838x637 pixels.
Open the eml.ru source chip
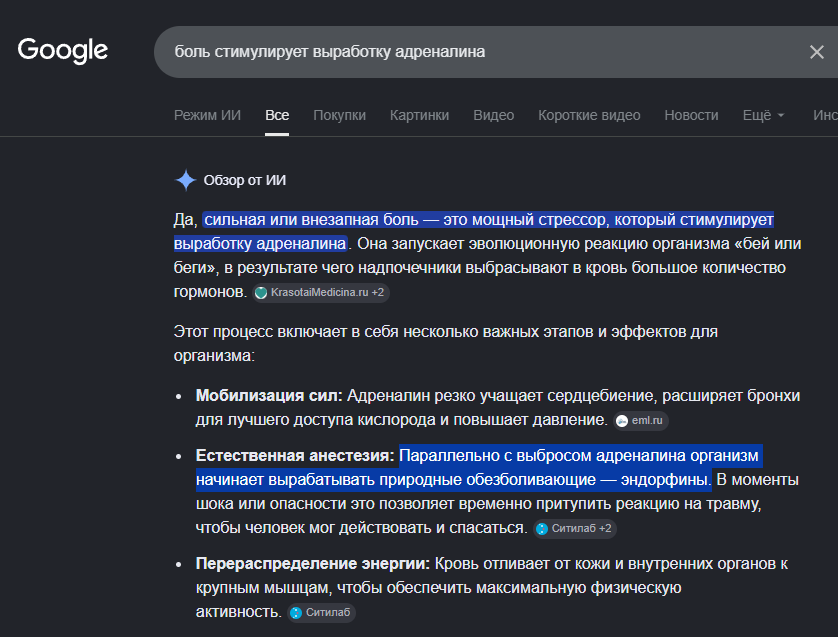(x=641, y=421)
